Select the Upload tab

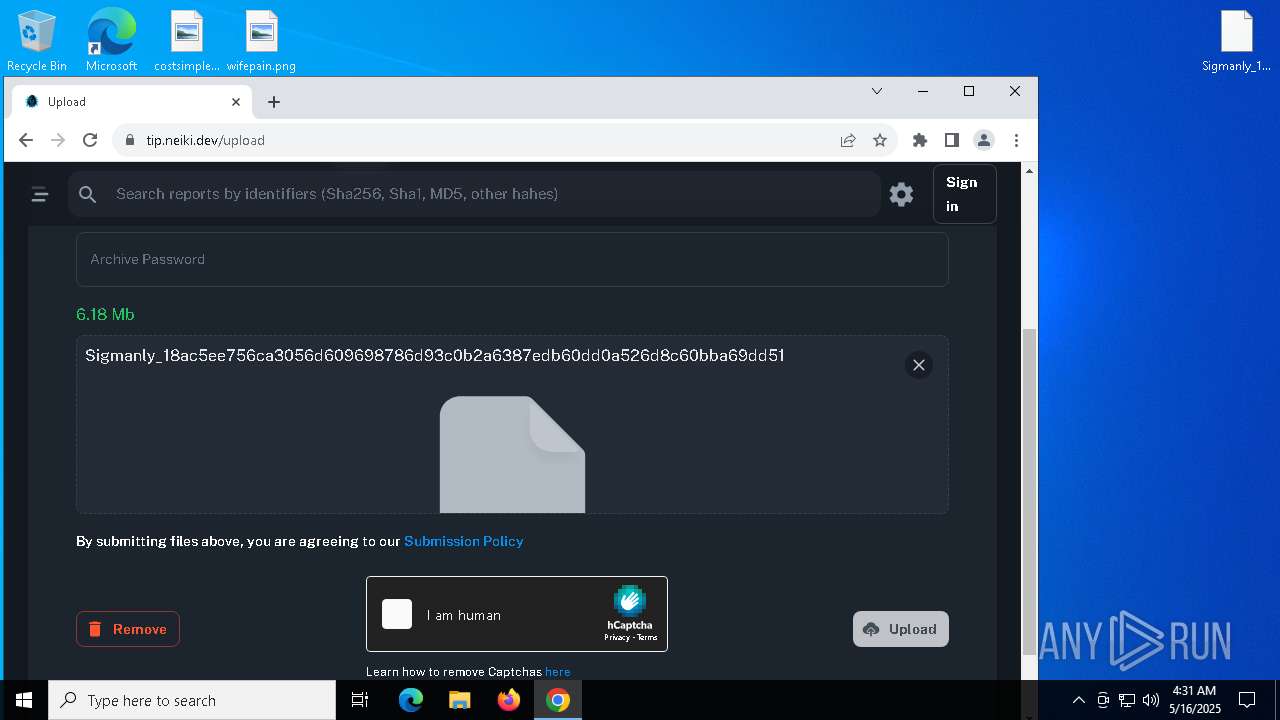point(133,102)
